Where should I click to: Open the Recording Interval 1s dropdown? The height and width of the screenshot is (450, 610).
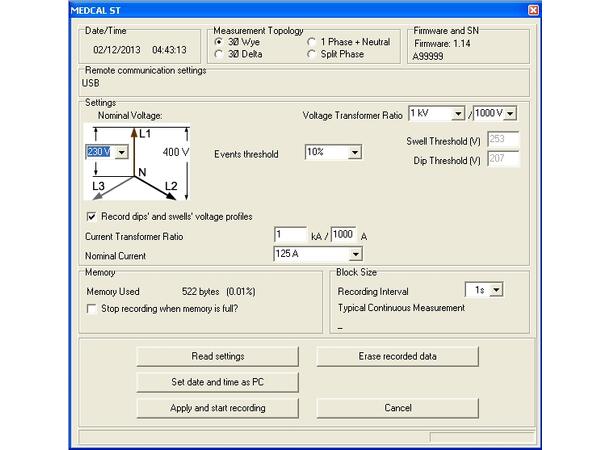(496, 290)
